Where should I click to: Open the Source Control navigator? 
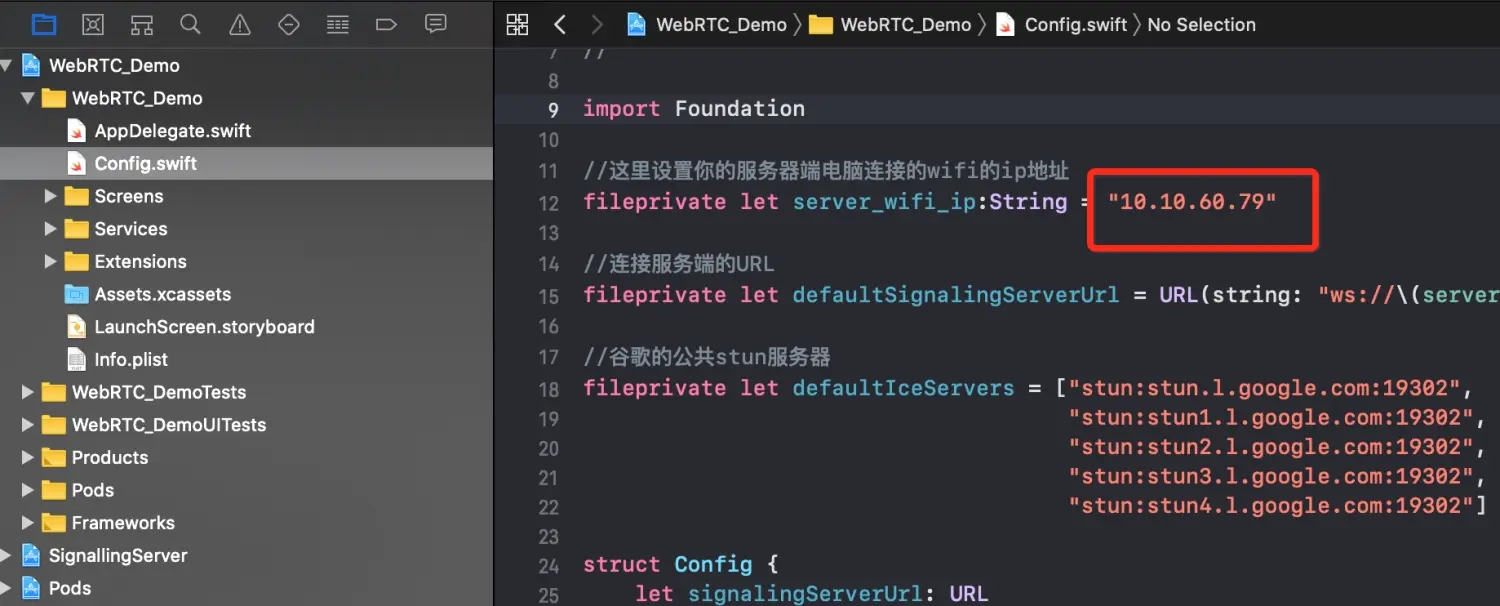[93, 24]
